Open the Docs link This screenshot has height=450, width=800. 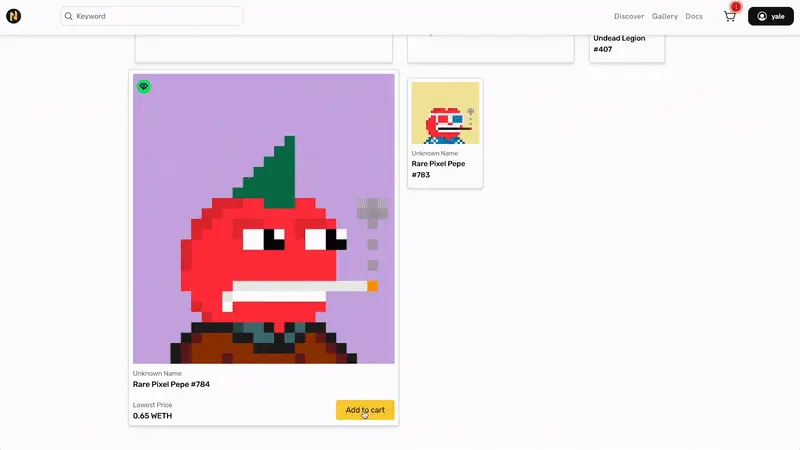(694, 17)
